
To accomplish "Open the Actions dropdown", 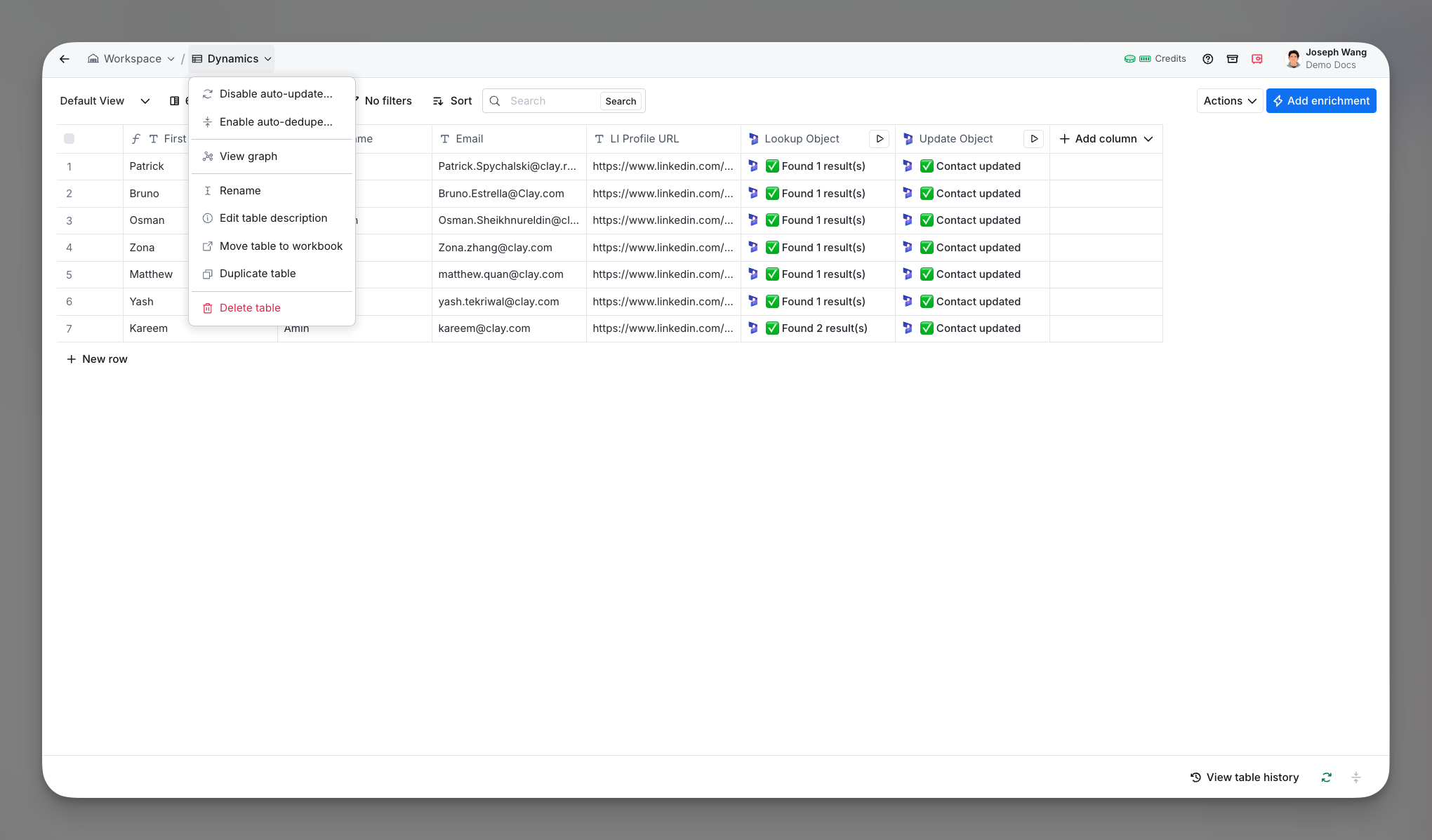I will coord(1229,101).
